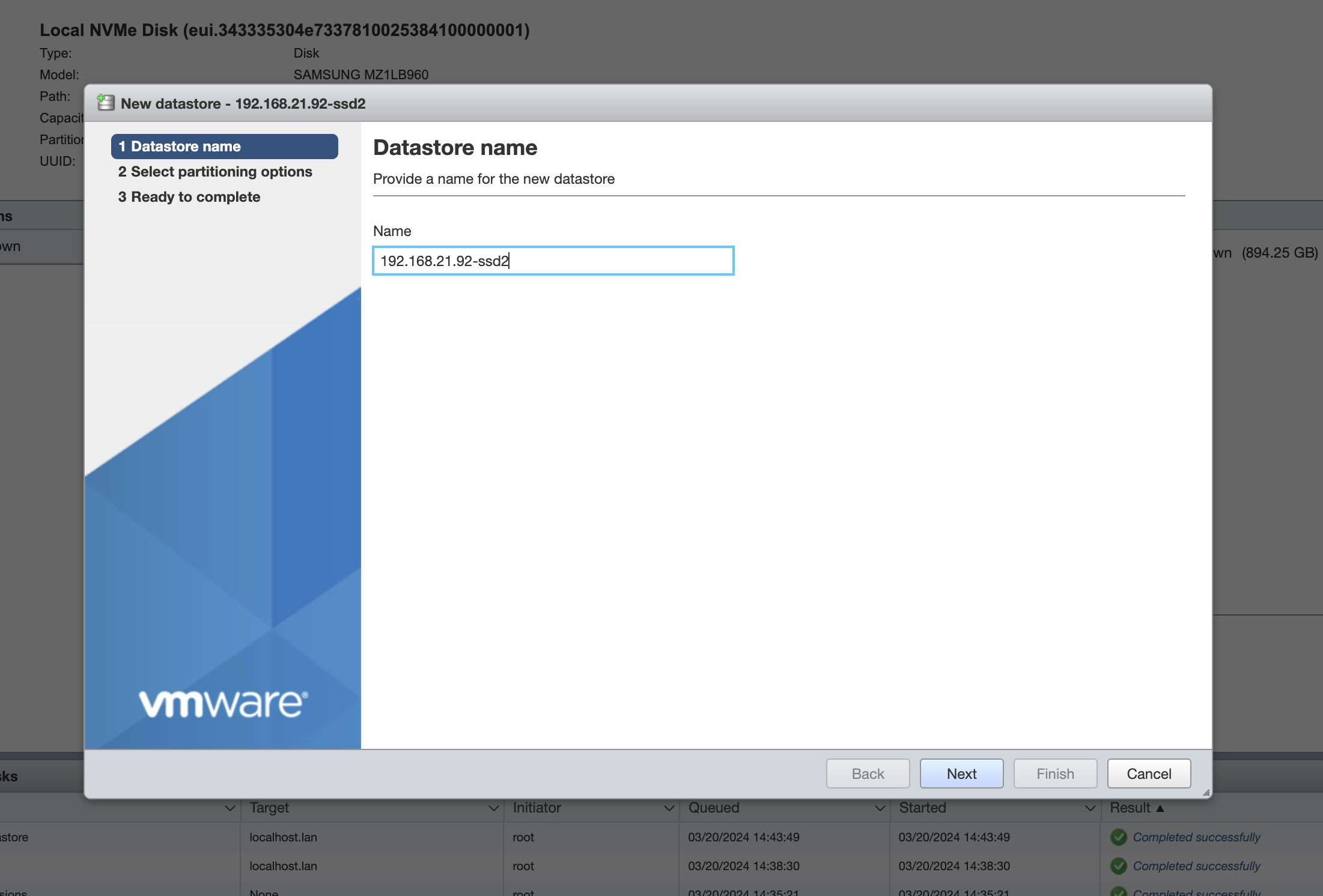The width and height of the screenshot is (1323, 896).
Task: Click the Cancel button
Action: coord(1148,773)
